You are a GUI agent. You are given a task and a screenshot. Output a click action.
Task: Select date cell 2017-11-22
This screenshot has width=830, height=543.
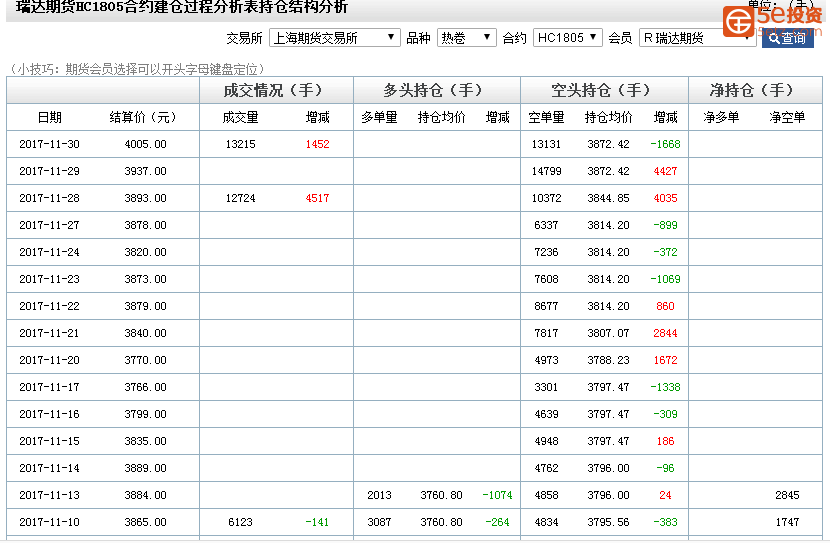pyautogui.click(x=49, y=306)
